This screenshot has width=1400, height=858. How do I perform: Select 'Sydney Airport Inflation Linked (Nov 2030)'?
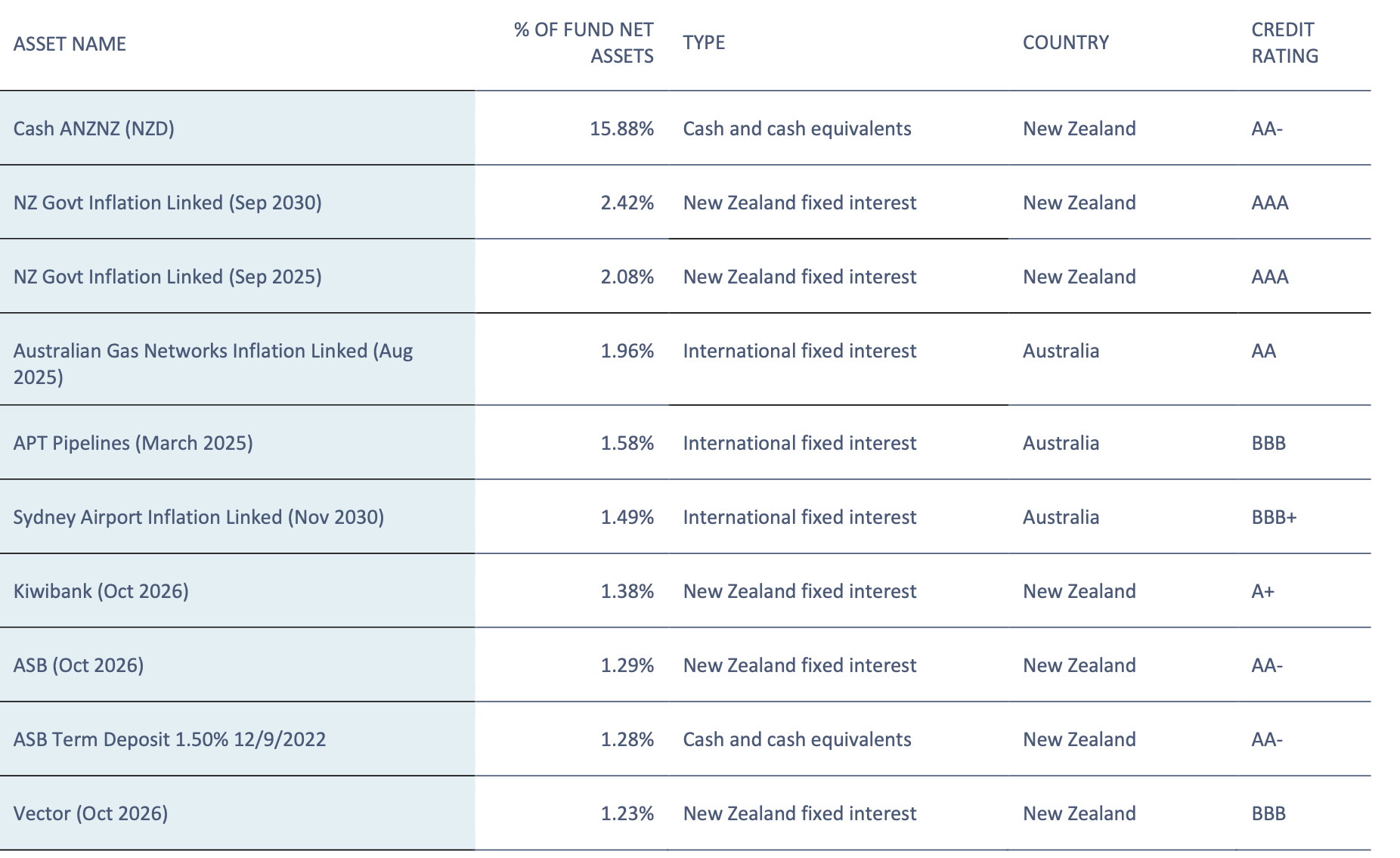[x=199, y=517]
